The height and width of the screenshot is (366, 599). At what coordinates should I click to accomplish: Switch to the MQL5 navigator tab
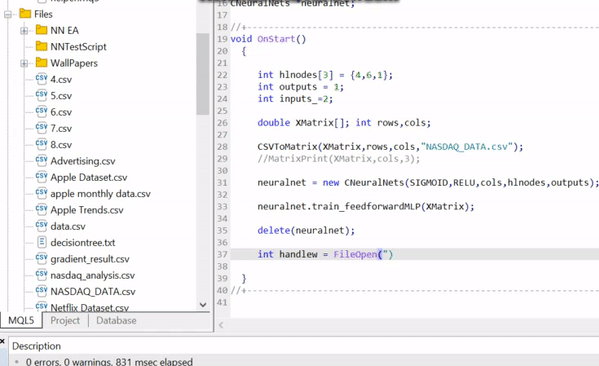pos(21,321)
